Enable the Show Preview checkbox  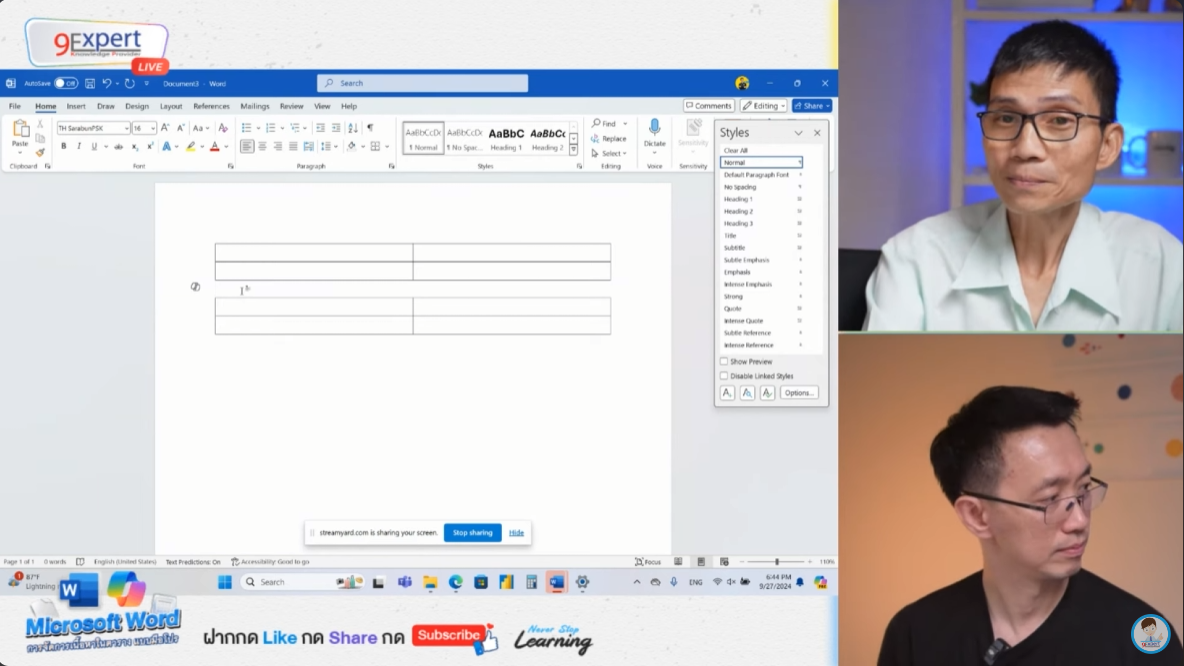pos(724,362)
